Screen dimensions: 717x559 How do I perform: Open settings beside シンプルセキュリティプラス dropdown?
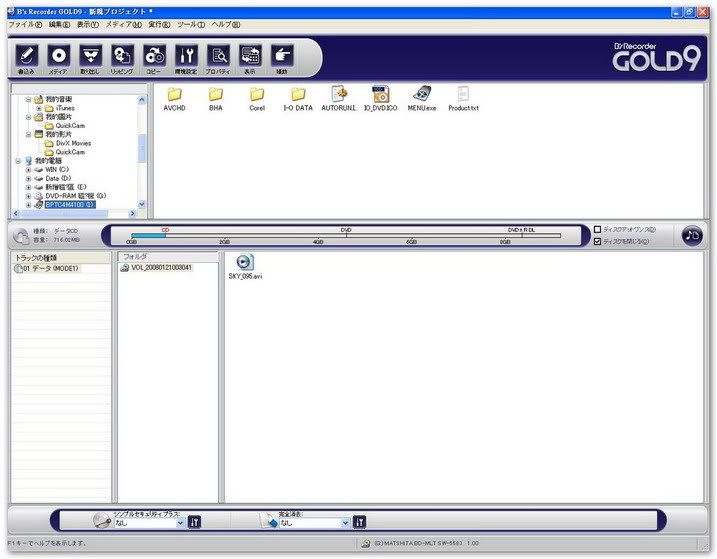pyautogui.click(x=194, y=522)
